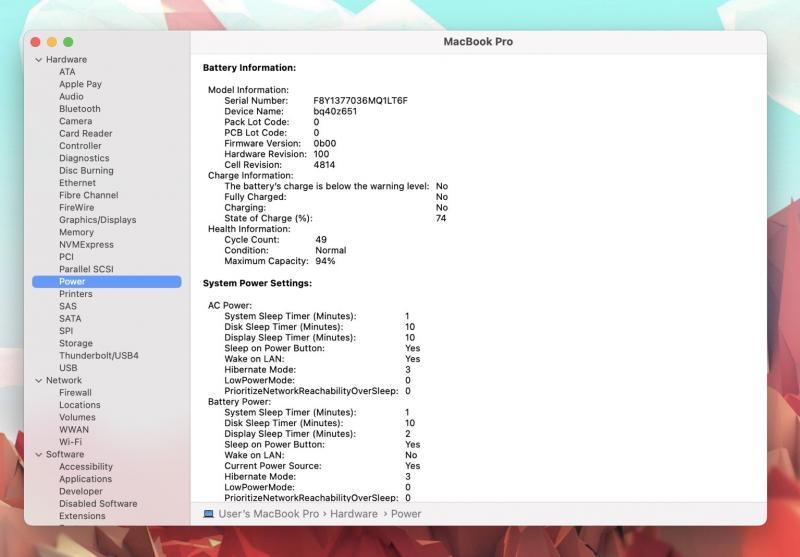
Task: Click Software section label in sidebar
Action: pyautogui.click(x=65, y=454)
